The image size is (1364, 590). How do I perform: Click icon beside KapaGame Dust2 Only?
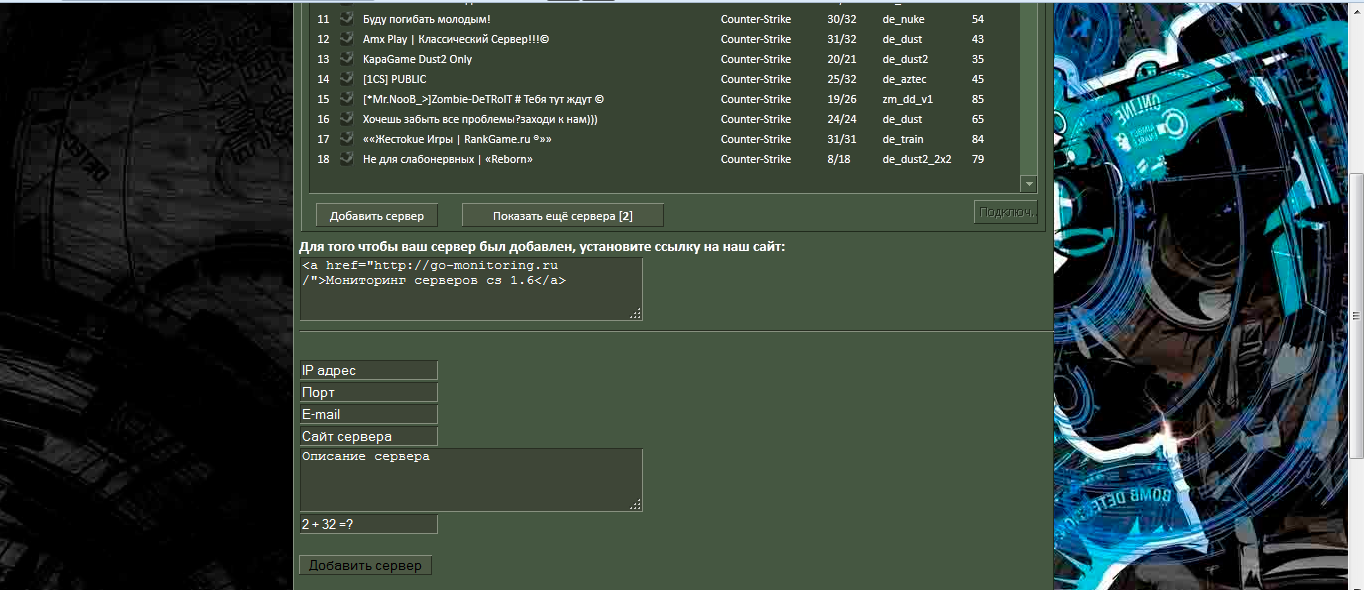pyautogui.click(x=346, y=58)
